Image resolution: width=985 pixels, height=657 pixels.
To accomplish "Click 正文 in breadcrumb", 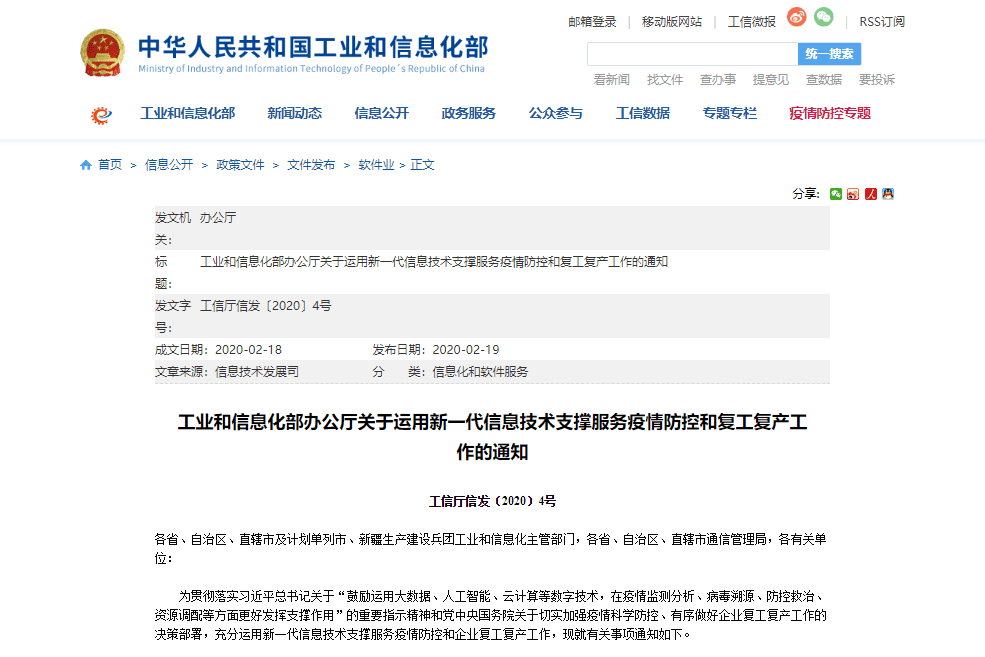I will click(422, 165).
